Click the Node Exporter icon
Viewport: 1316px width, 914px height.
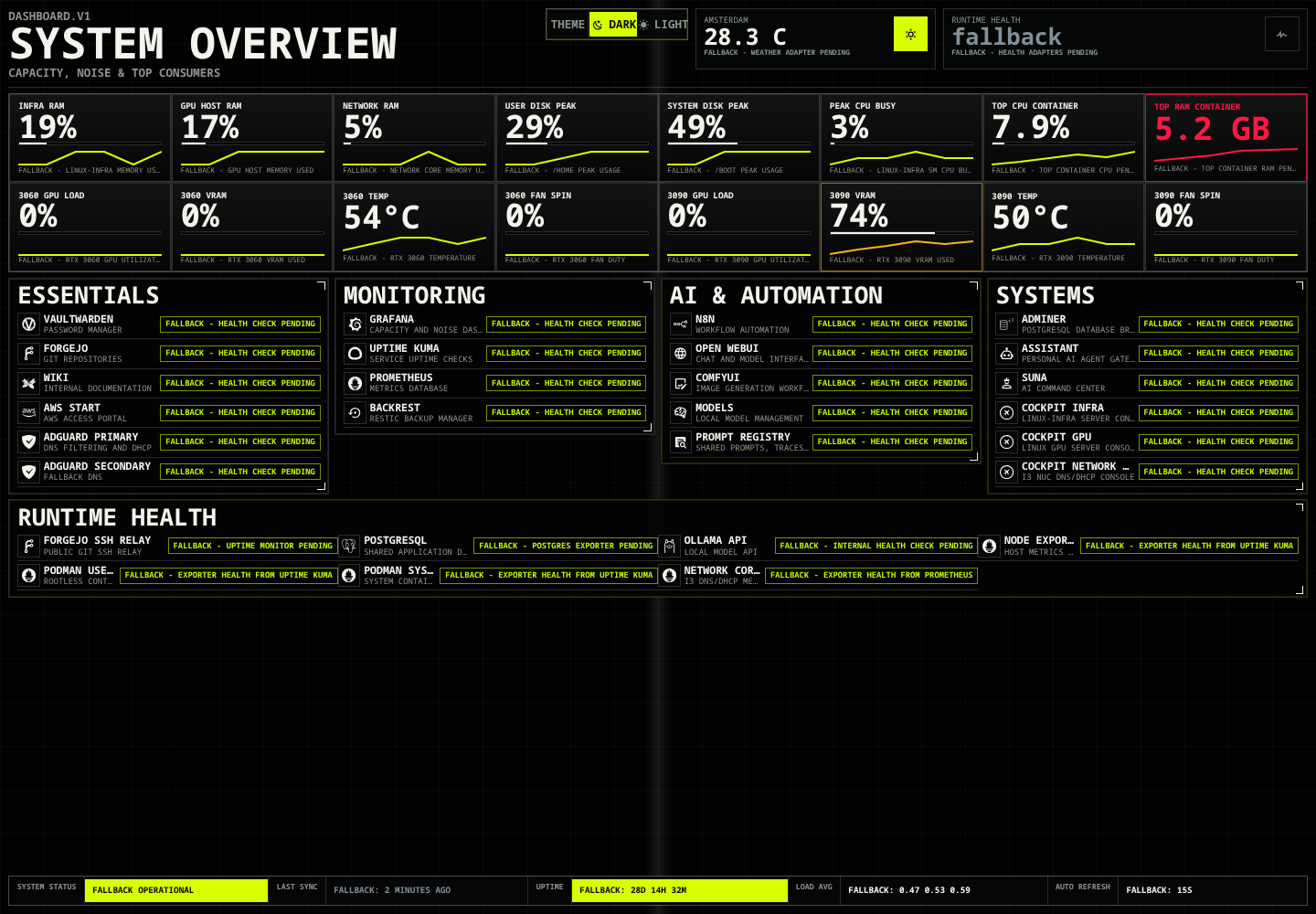pos(989,546)
